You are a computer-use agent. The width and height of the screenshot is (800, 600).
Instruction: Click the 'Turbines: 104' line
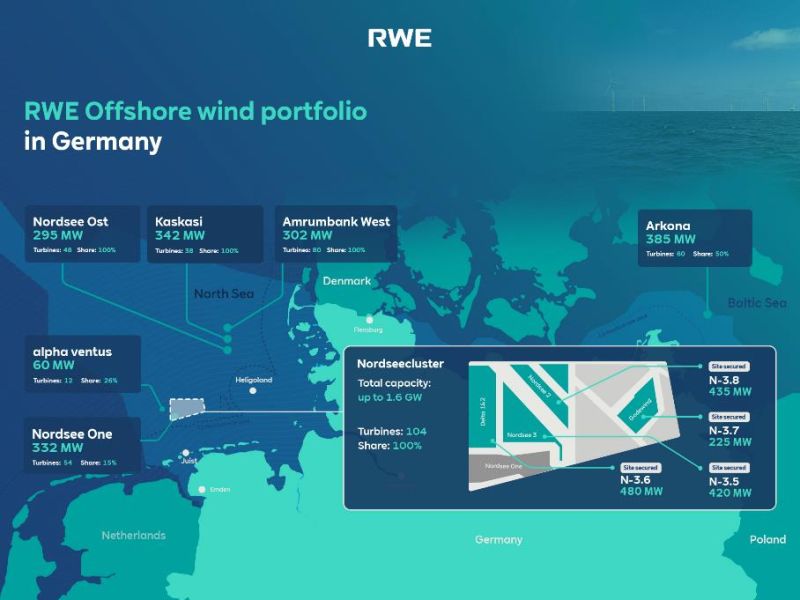tap(392, 431)
